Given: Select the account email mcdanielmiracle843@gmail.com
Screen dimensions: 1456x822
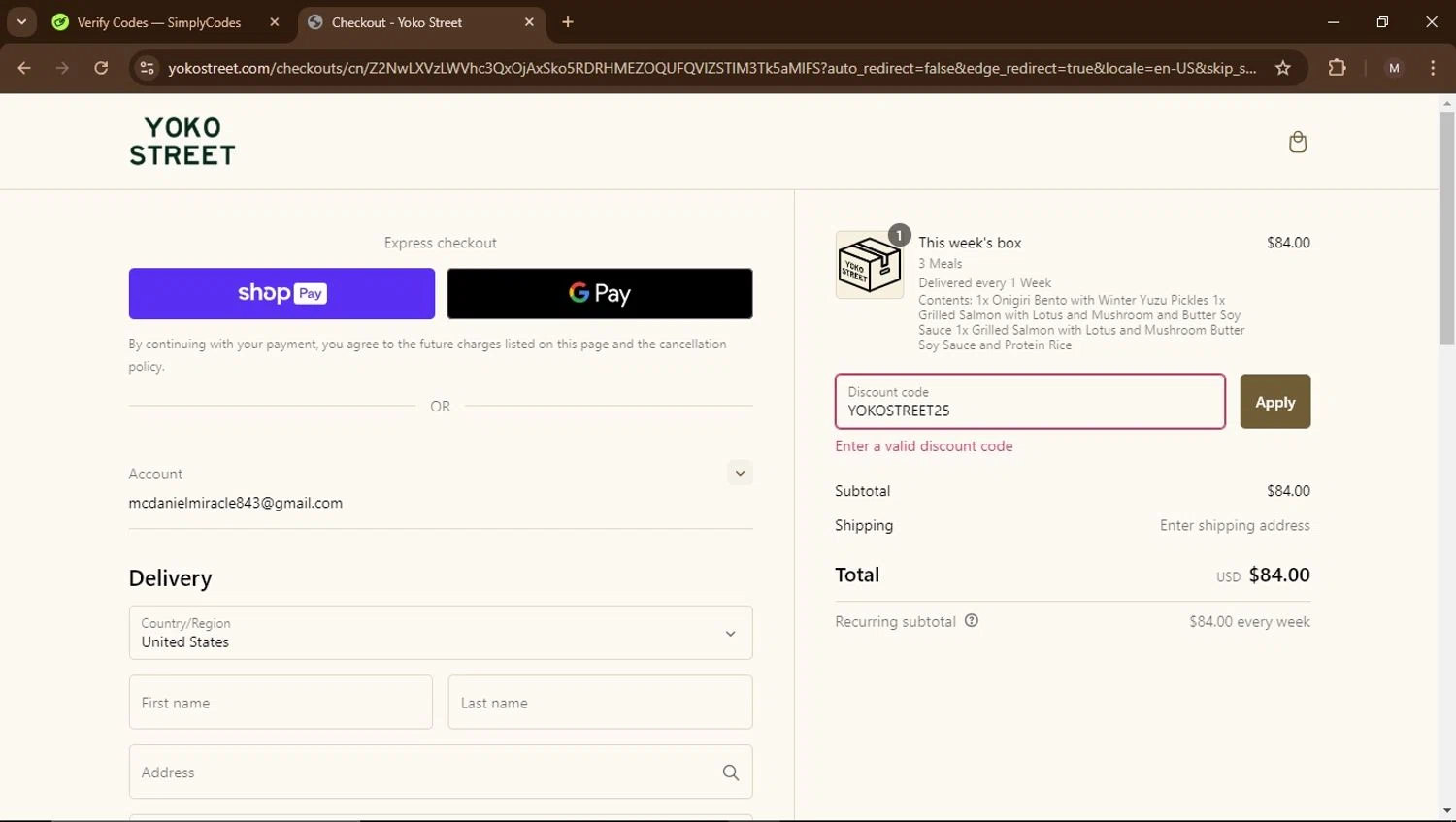Looking at the screenshot, I should [x=236, y=503].
